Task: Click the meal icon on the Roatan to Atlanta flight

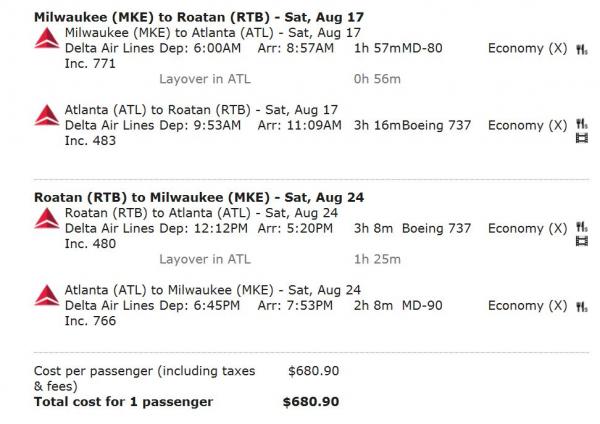Action: point(582,229)
